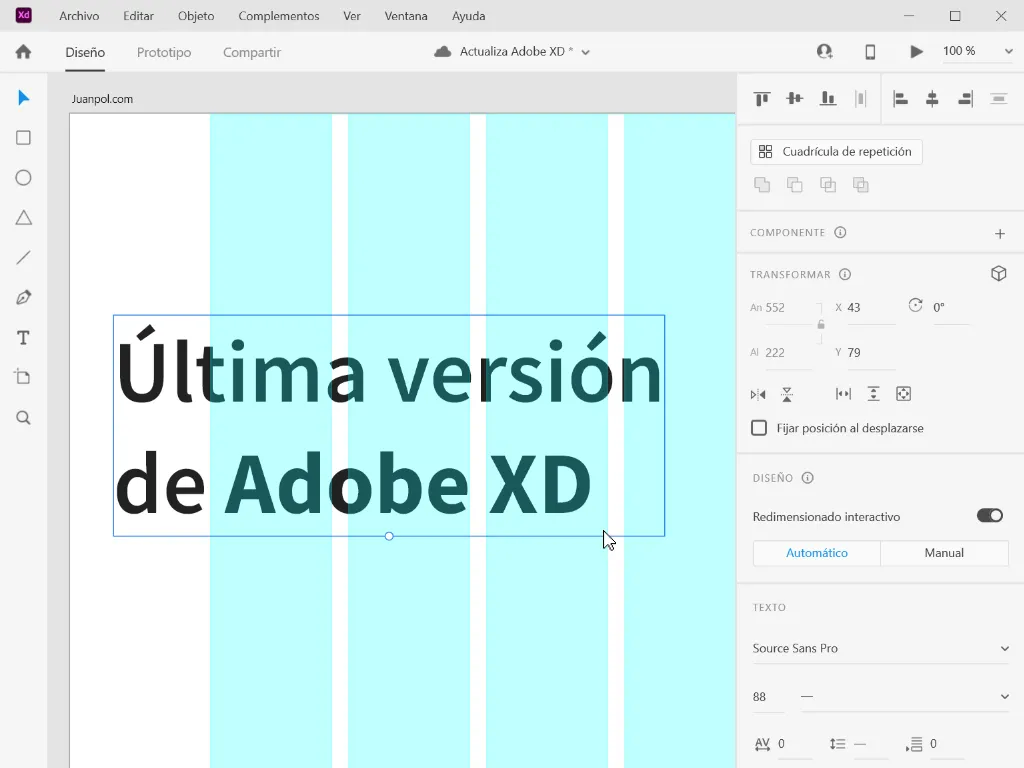
Task: Pick the Text tool
Action: (24, 338)
